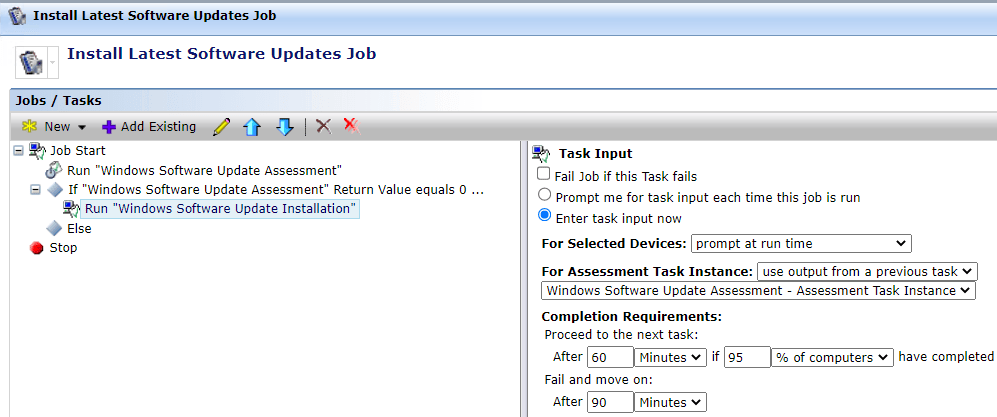Select the Else branch in tree
Screen dimensions: 997x417
coord(79,228)
